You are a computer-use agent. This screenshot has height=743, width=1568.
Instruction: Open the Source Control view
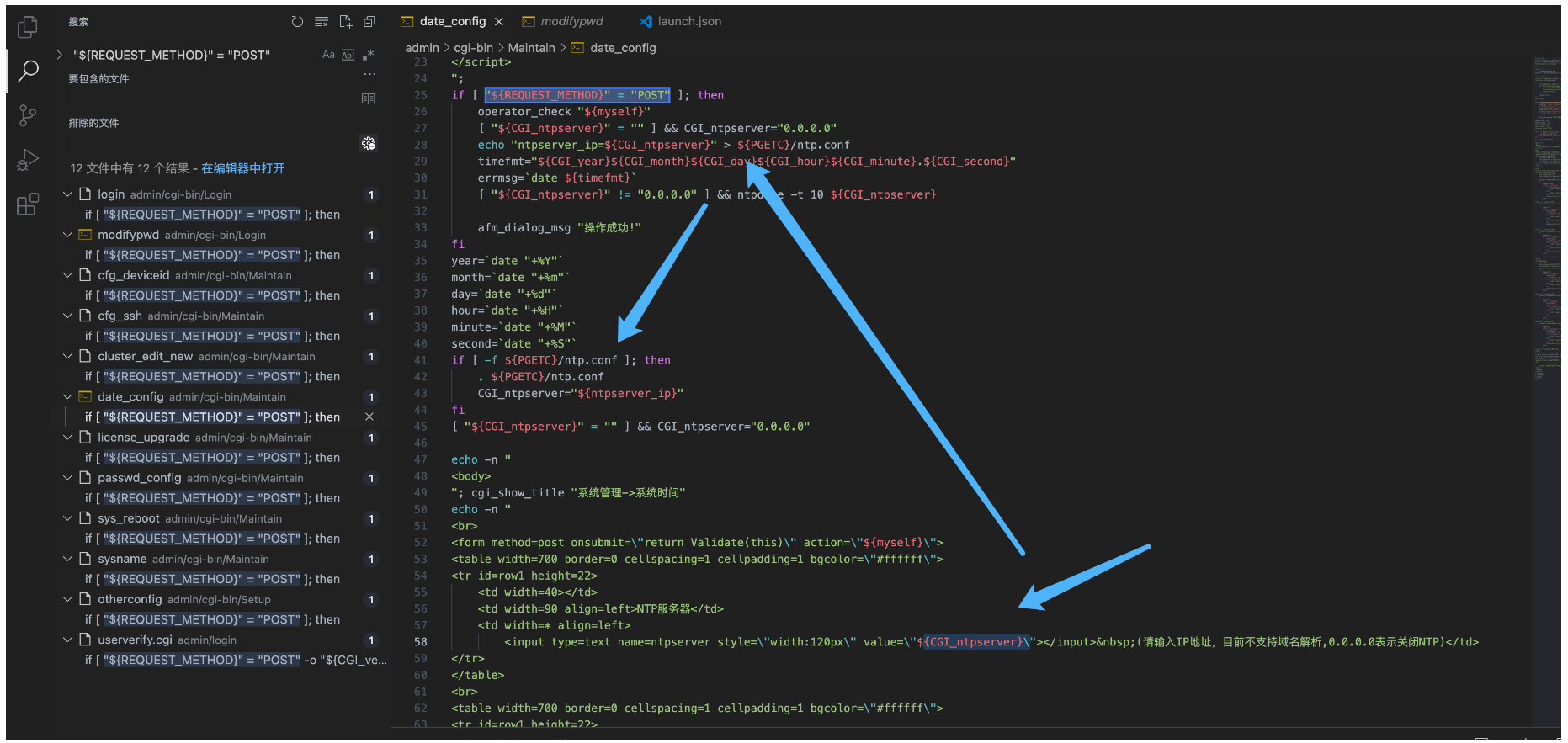coord(28,115)
